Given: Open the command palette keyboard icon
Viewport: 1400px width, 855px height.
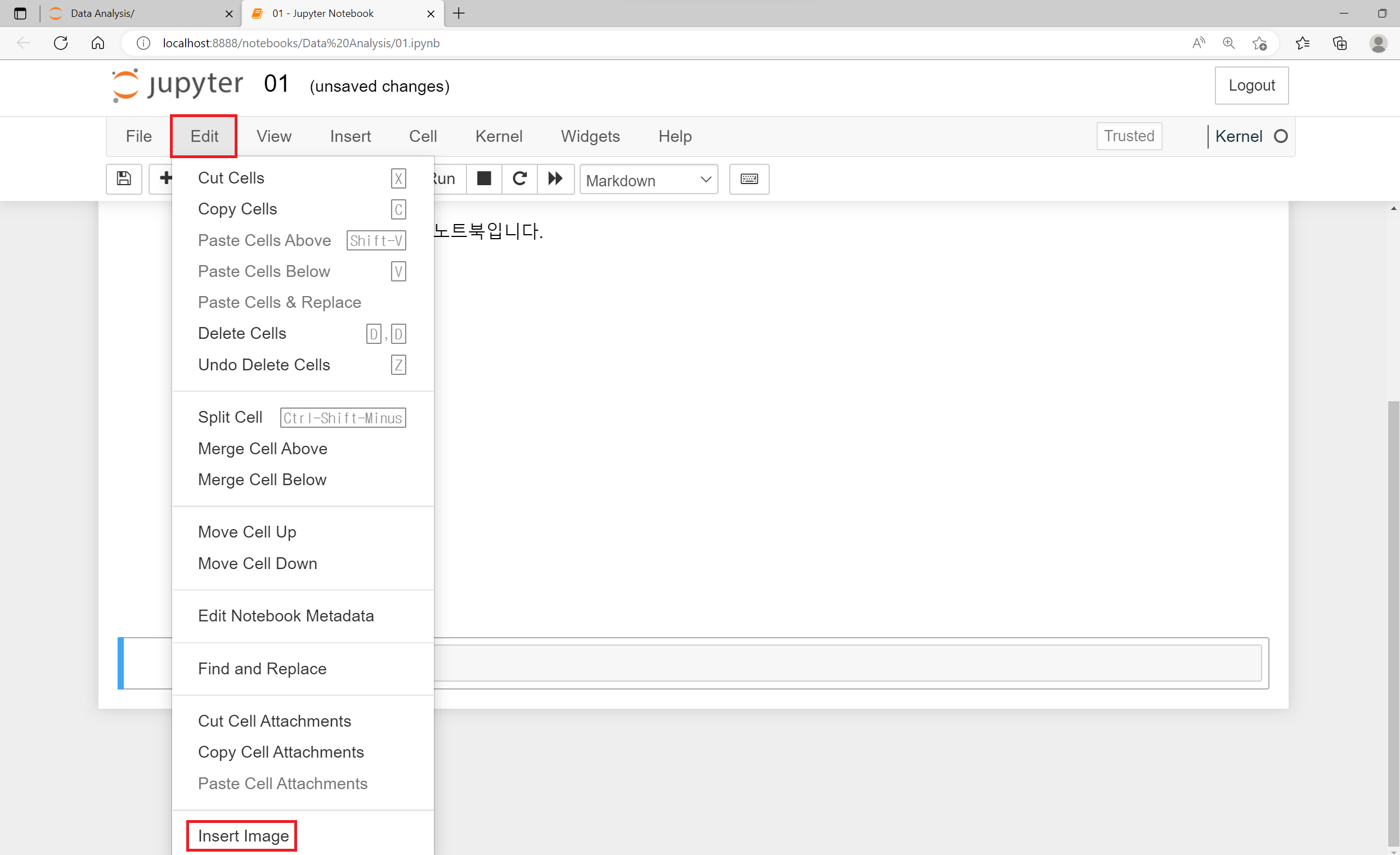Looking at the screenshot, I should (x=749, y=178).
